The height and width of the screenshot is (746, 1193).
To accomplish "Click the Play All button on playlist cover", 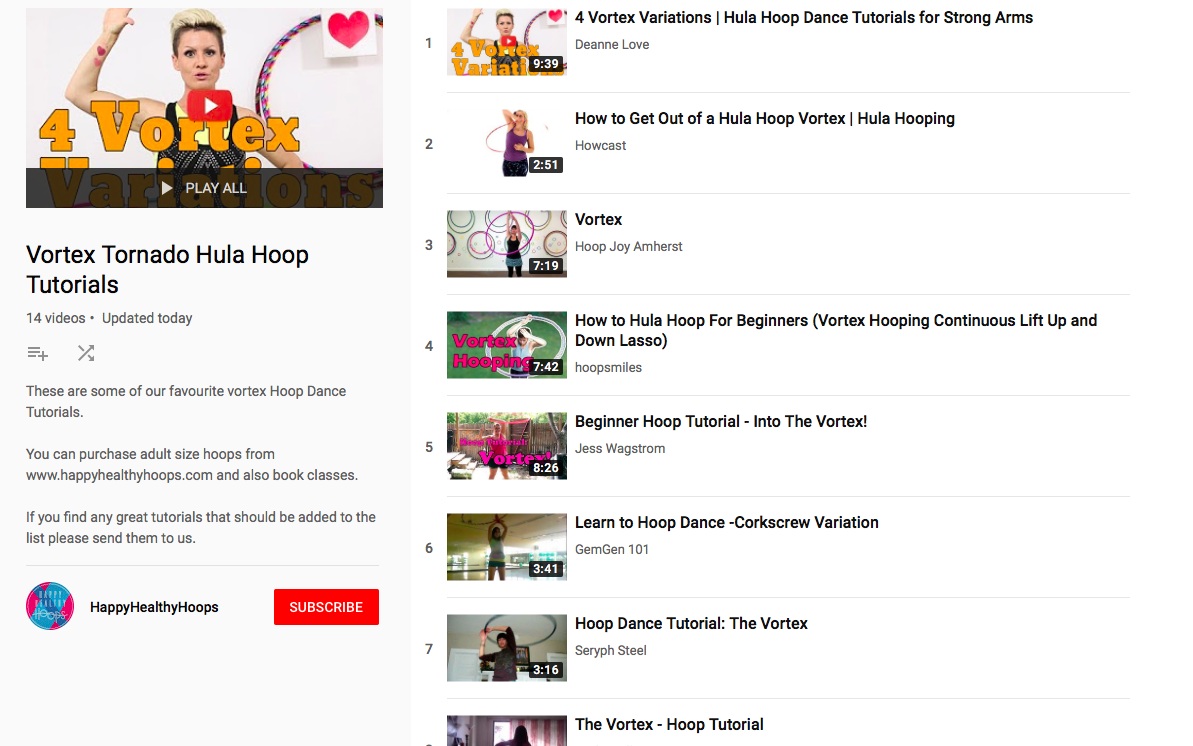I will (x=204, y=188).
